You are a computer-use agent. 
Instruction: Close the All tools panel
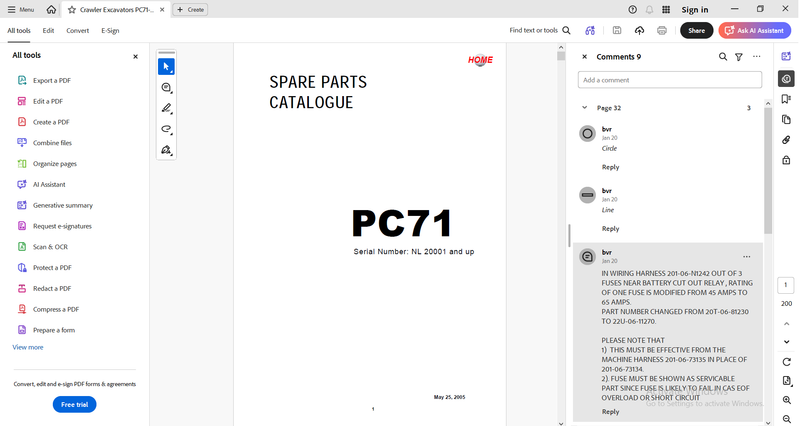click(135, 57)
